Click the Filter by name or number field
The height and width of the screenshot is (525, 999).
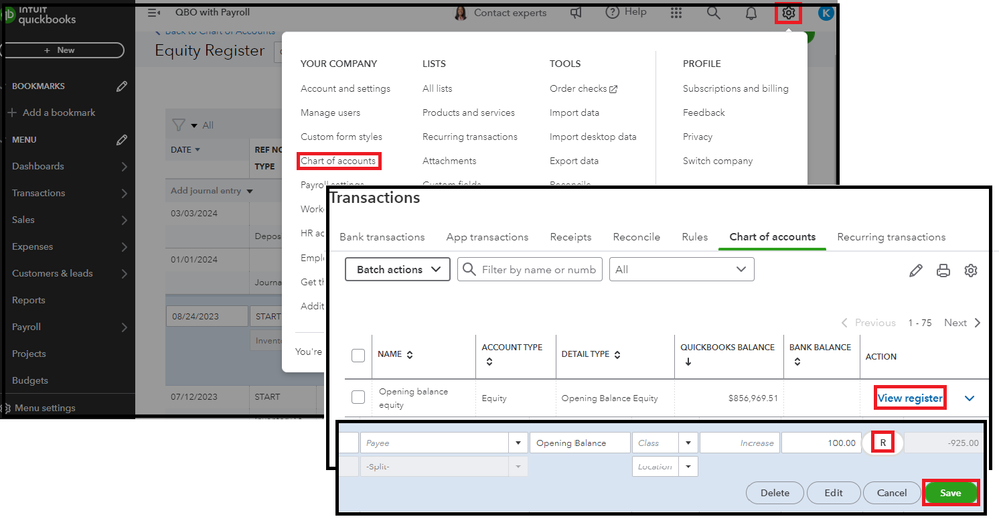click(529, 270)
